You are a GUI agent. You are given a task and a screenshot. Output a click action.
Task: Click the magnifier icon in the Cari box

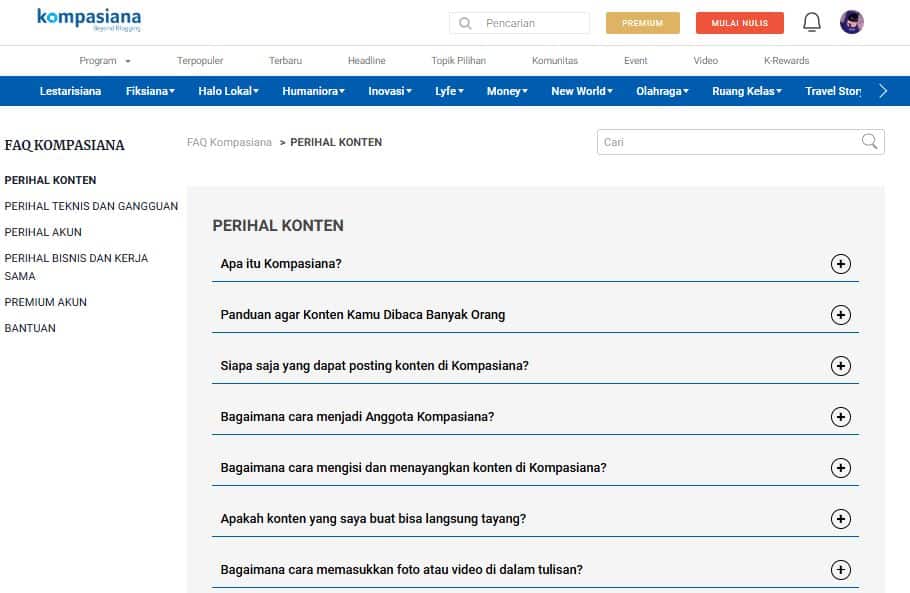869,142
